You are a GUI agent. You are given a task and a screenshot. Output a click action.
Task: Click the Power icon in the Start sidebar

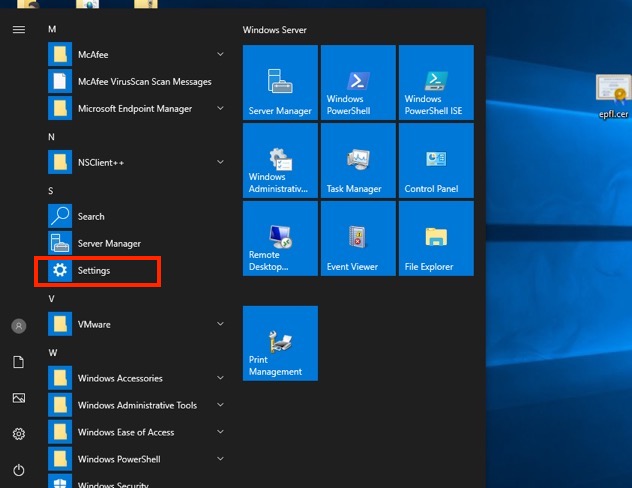pyautogui.click(x=19, y=470)
